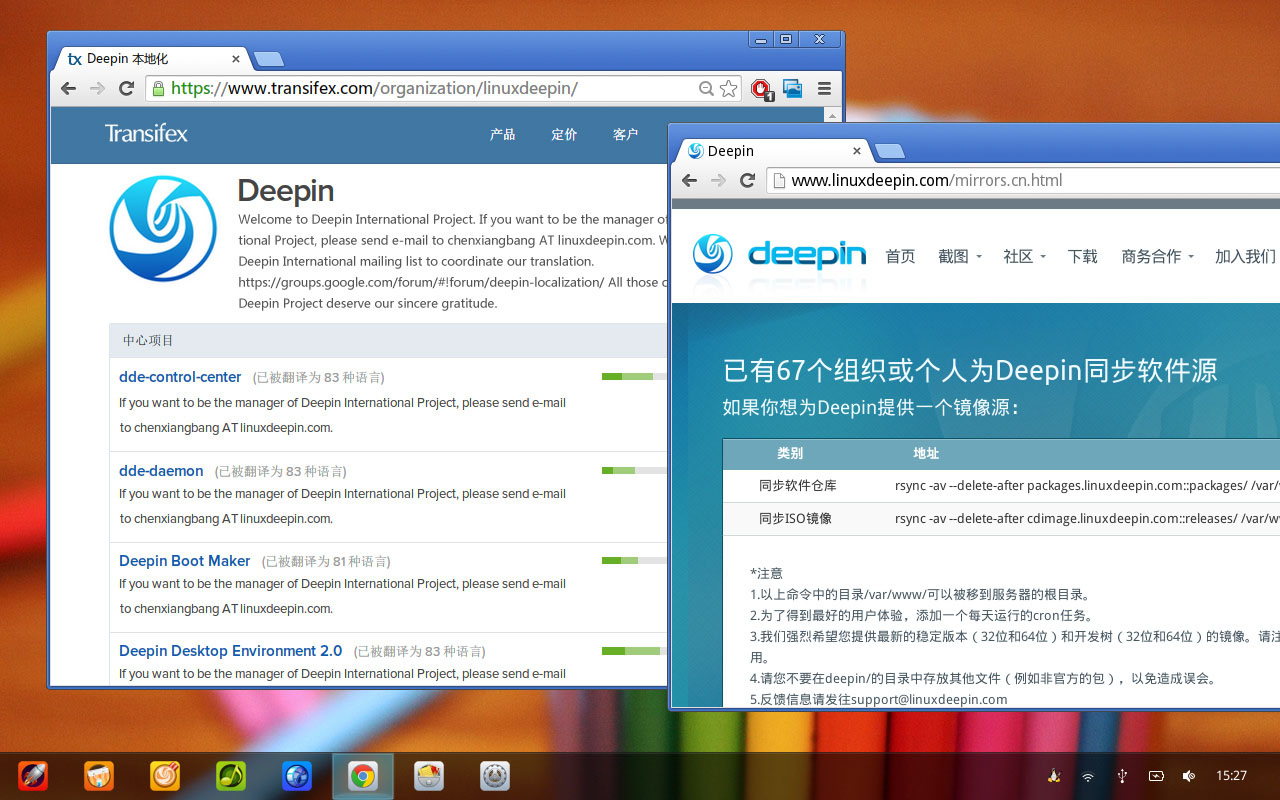The height and width of the screenshot is (800, 1280).
Task: Close the 'Deepin' tab in mirrors window
Action: 857,151
